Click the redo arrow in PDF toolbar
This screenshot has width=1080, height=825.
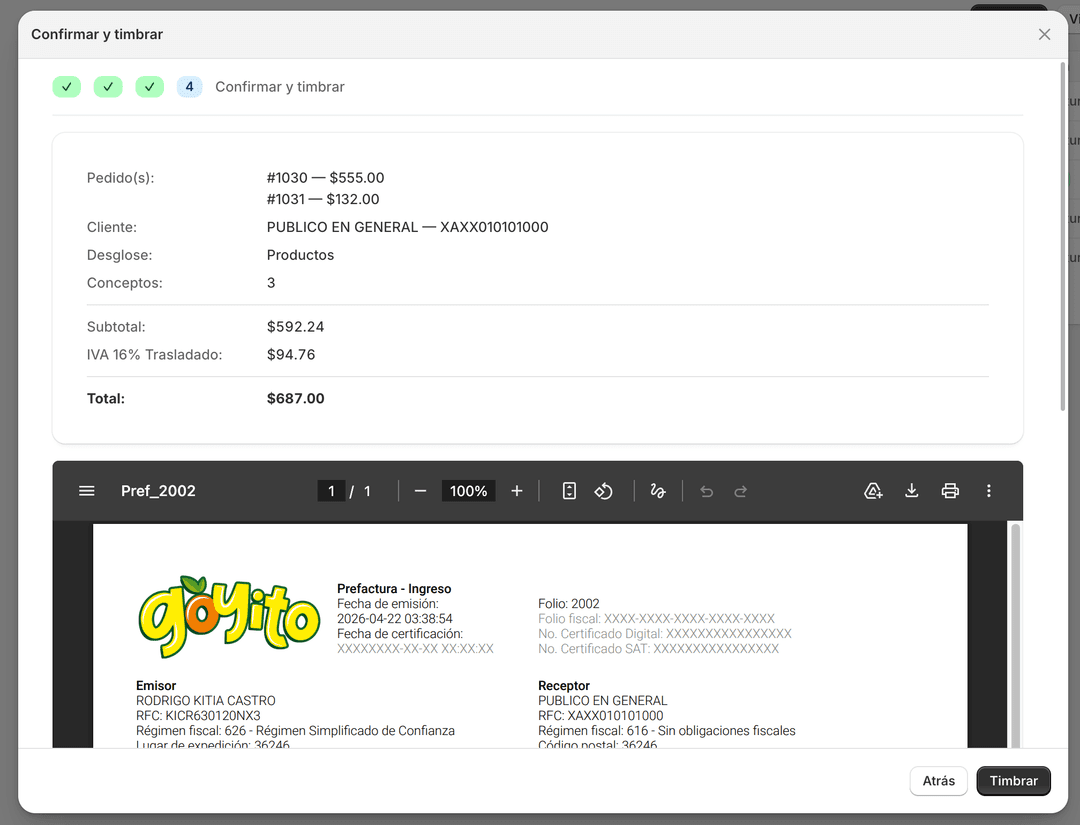(x=740, y=491)
